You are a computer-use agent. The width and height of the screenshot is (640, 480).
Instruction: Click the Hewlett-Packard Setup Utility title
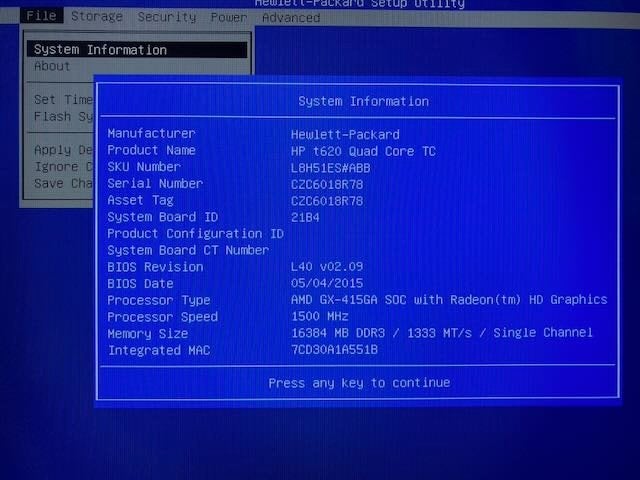(x=360, y=4)
